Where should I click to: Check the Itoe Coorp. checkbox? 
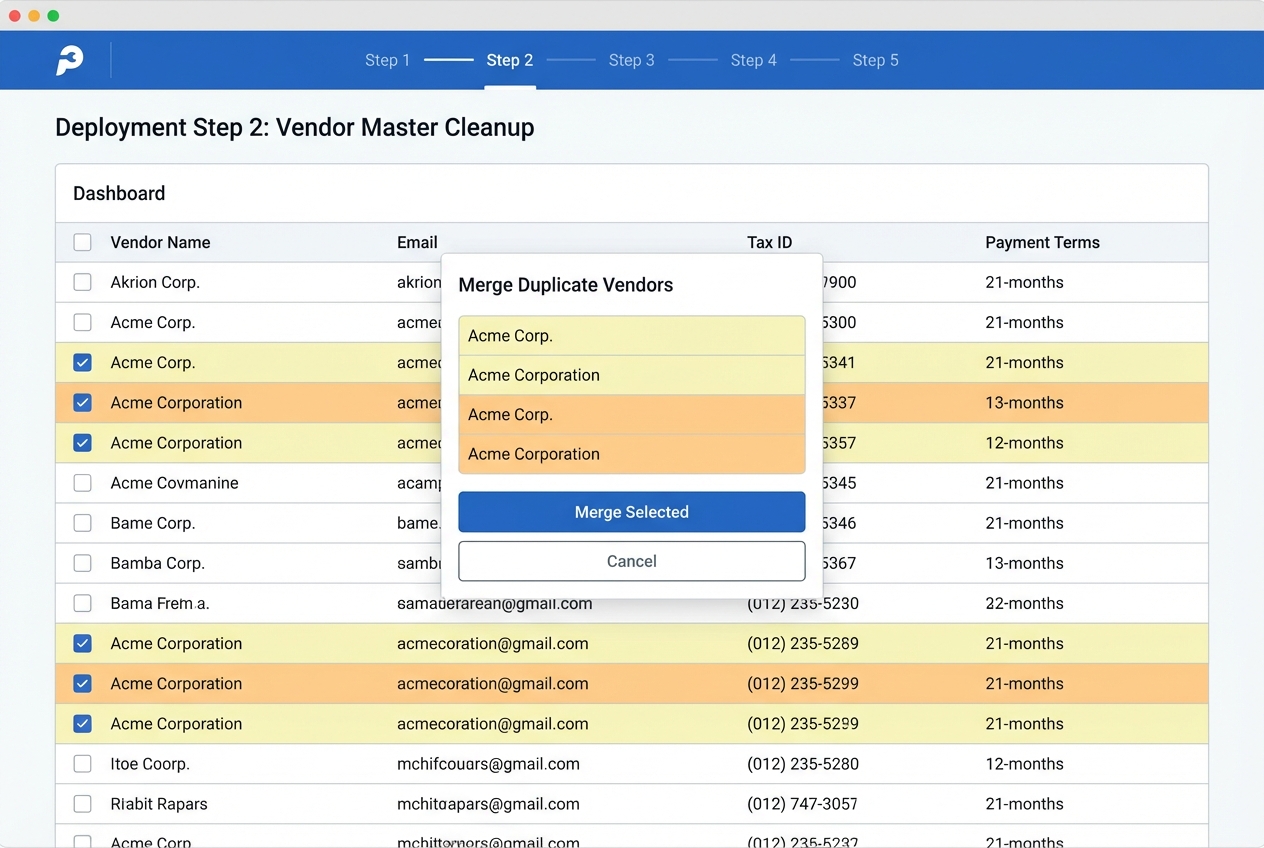[82, 763]
